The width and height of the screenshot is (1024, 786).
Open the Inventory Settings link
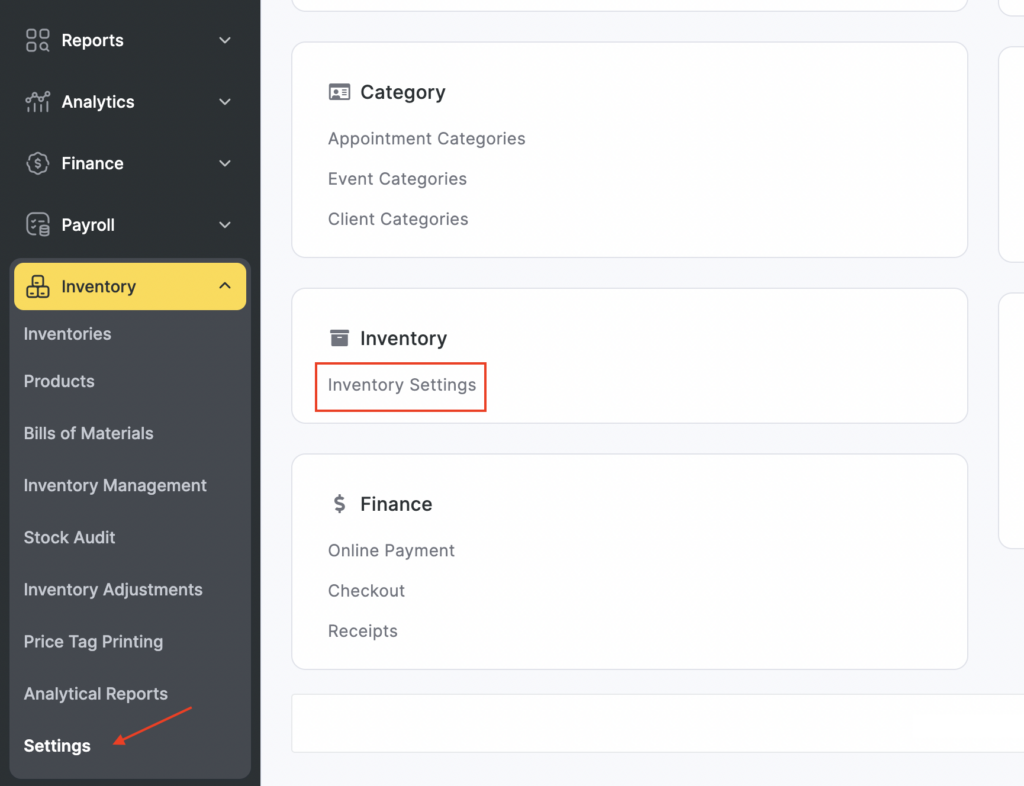[401, 385]
